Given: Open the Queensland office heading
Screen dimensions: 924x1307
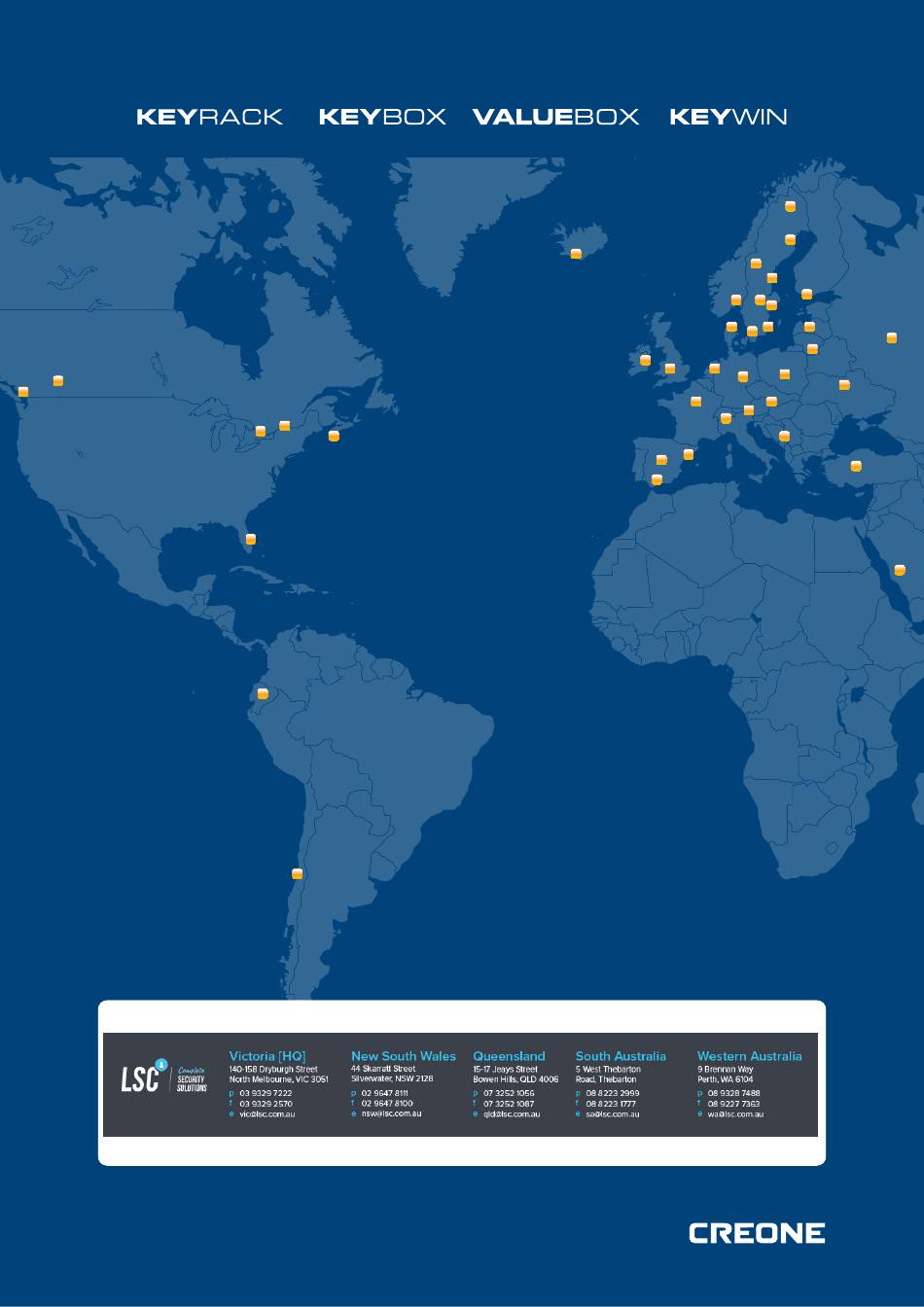Looking at the screenshot, I should [509, 1056].
